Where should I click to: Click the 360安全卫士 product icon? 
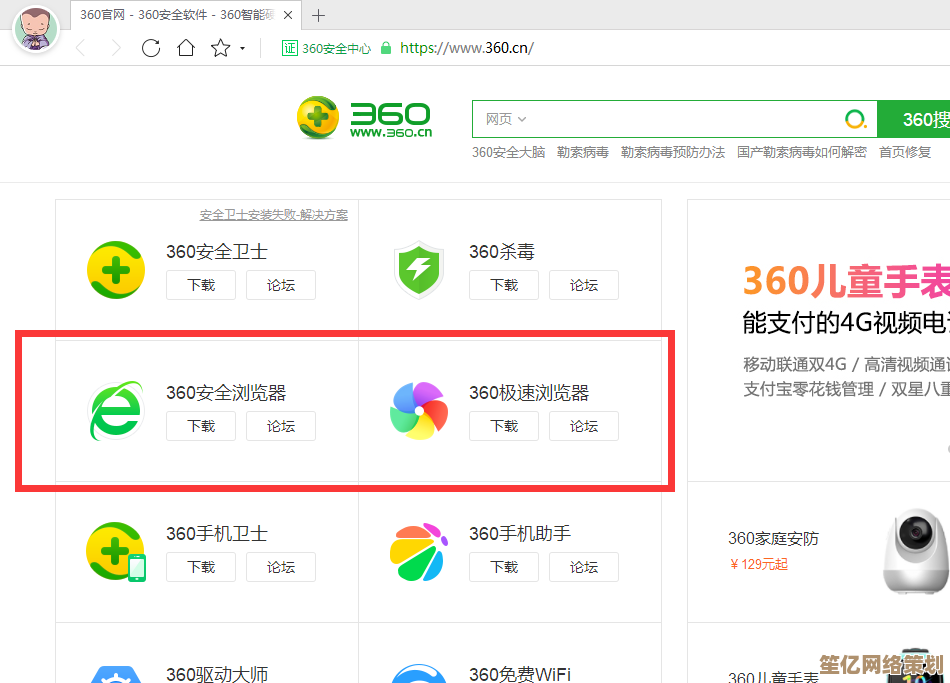pos(116,270)
